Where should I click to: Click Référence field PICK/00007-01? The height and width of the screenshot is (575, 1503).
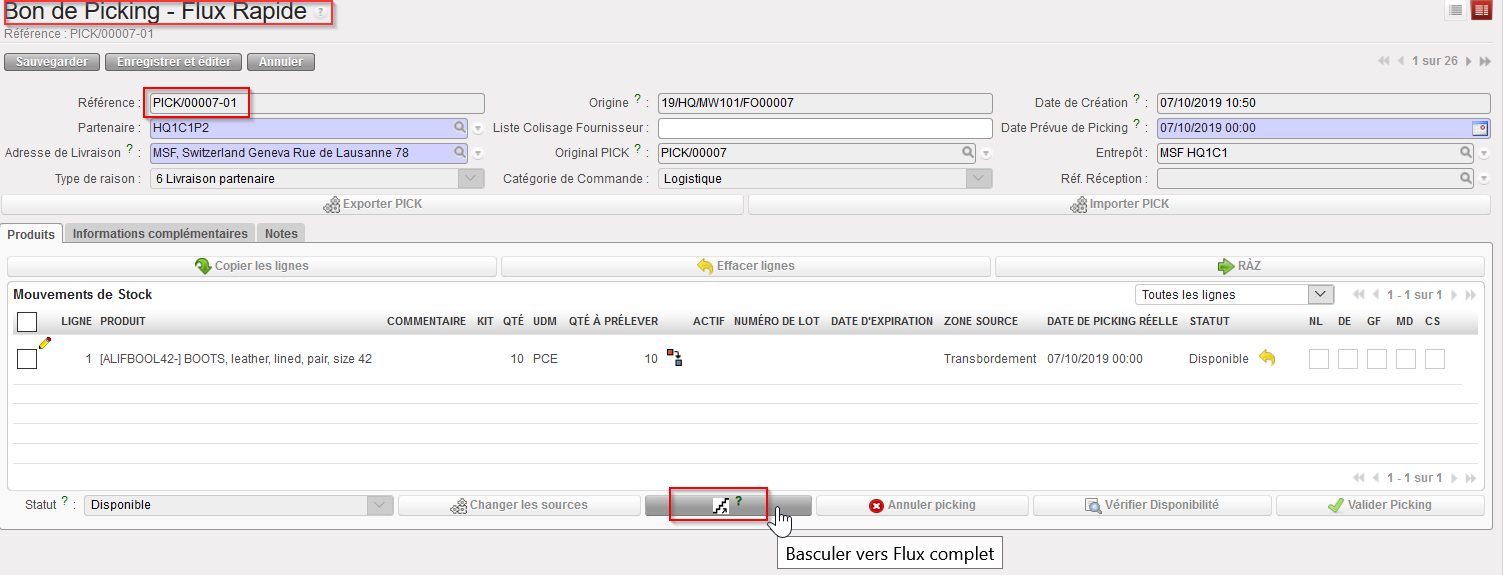pyautogui.click(x=317, y=103)
